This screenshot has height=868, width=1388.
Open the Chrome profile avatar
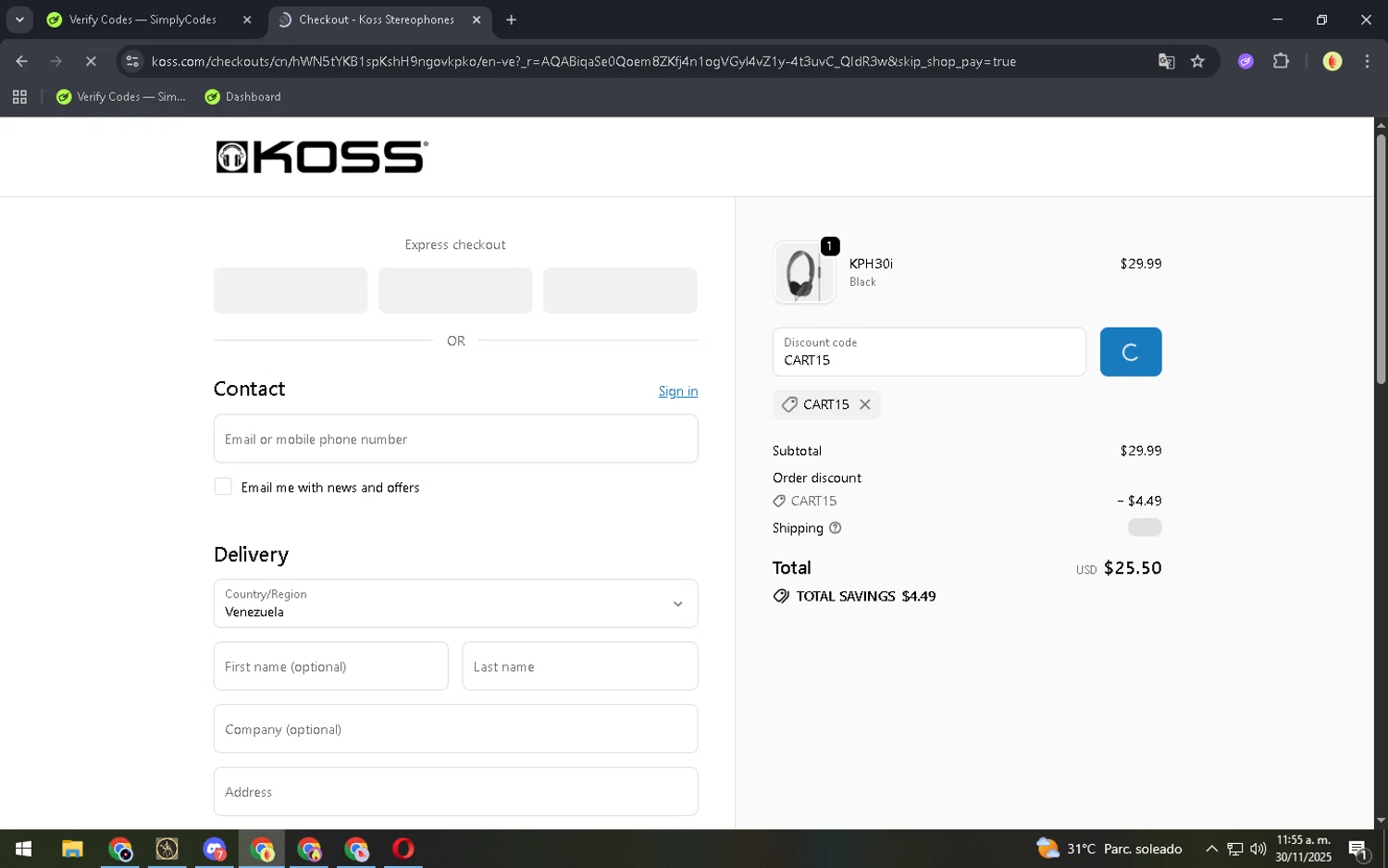[1332, 61]
